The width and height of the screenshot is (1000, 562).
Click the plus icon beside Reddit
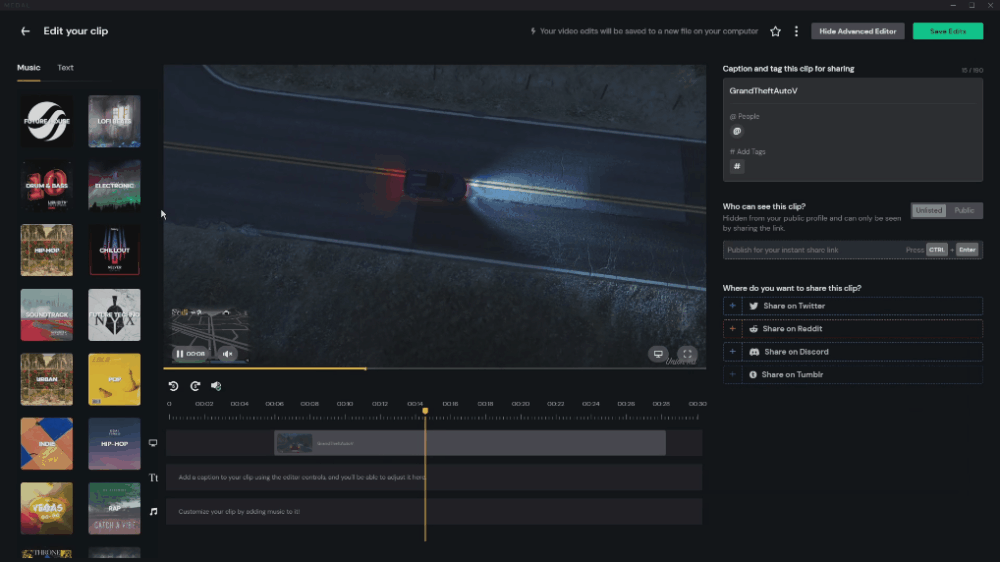point(732,329)
